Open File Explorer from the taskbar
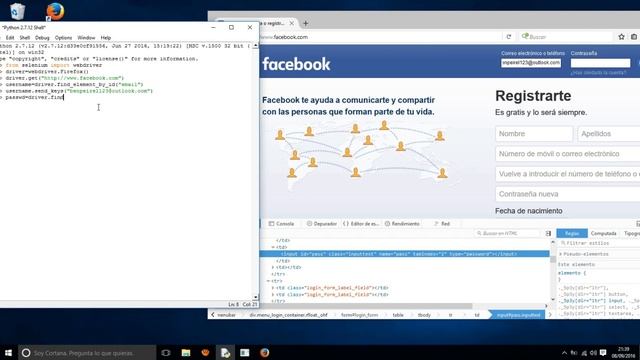Screen dimensions: 640x360 [186, 353]
